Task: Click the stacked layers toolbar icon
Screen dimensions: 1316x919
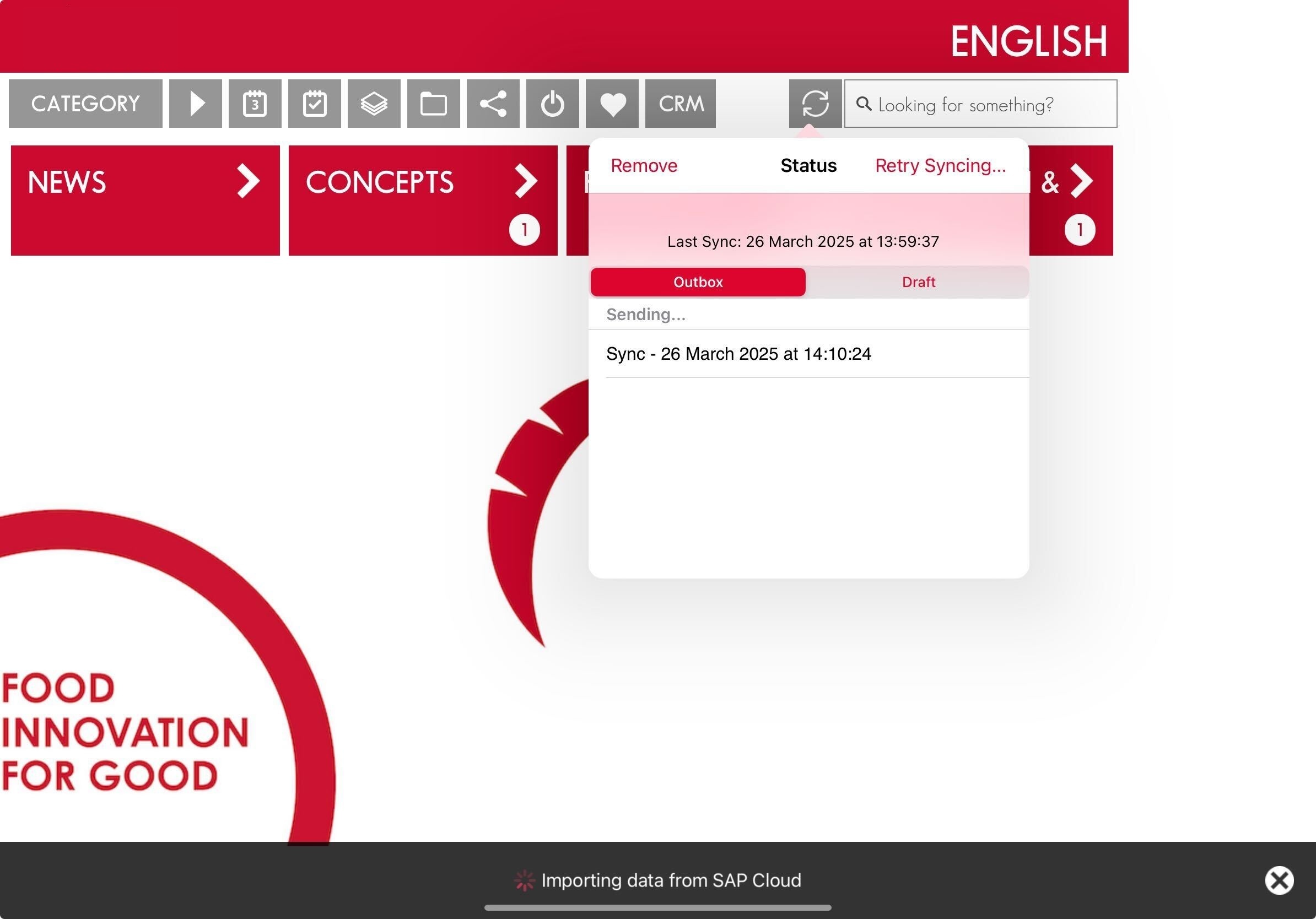Action: click(374, 104)
